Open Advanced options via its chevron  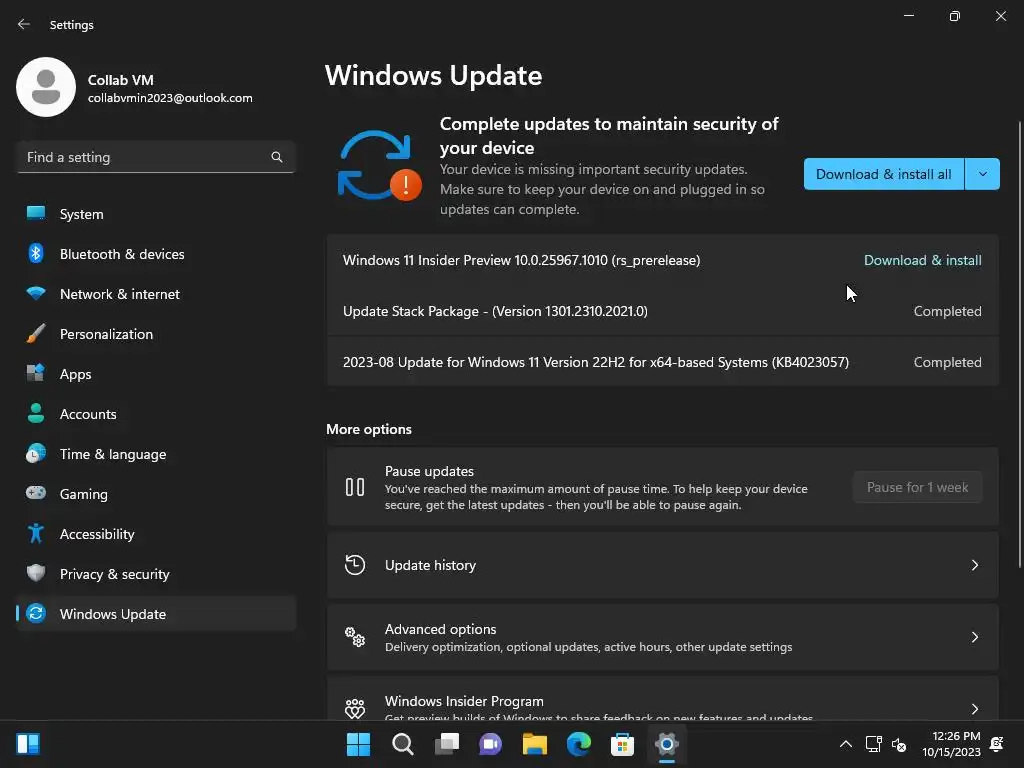pyautogui.click(x=974, y=637)
